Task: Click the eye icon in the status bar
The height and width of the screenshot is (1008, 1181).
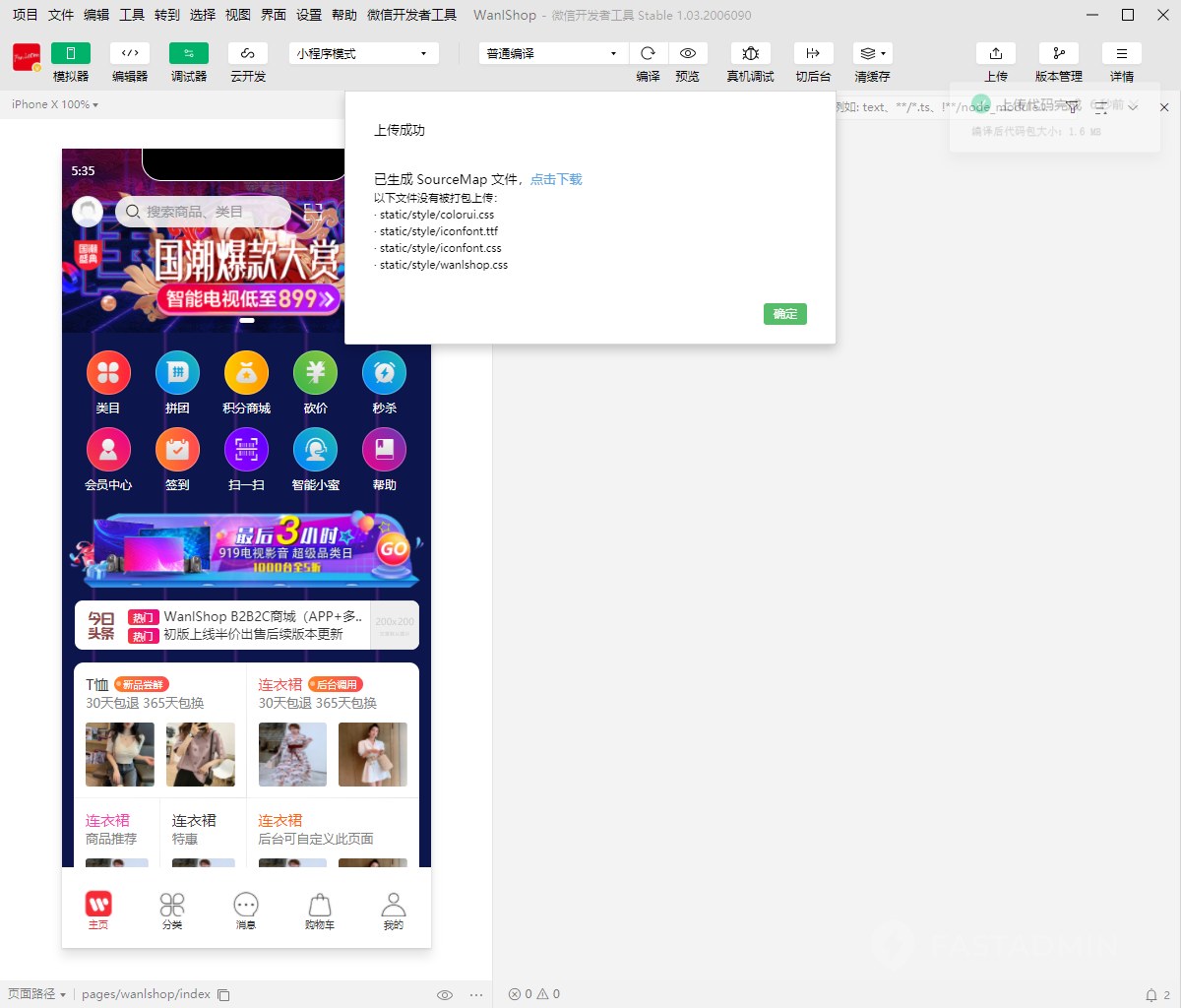Action: (x=445, y=995)
